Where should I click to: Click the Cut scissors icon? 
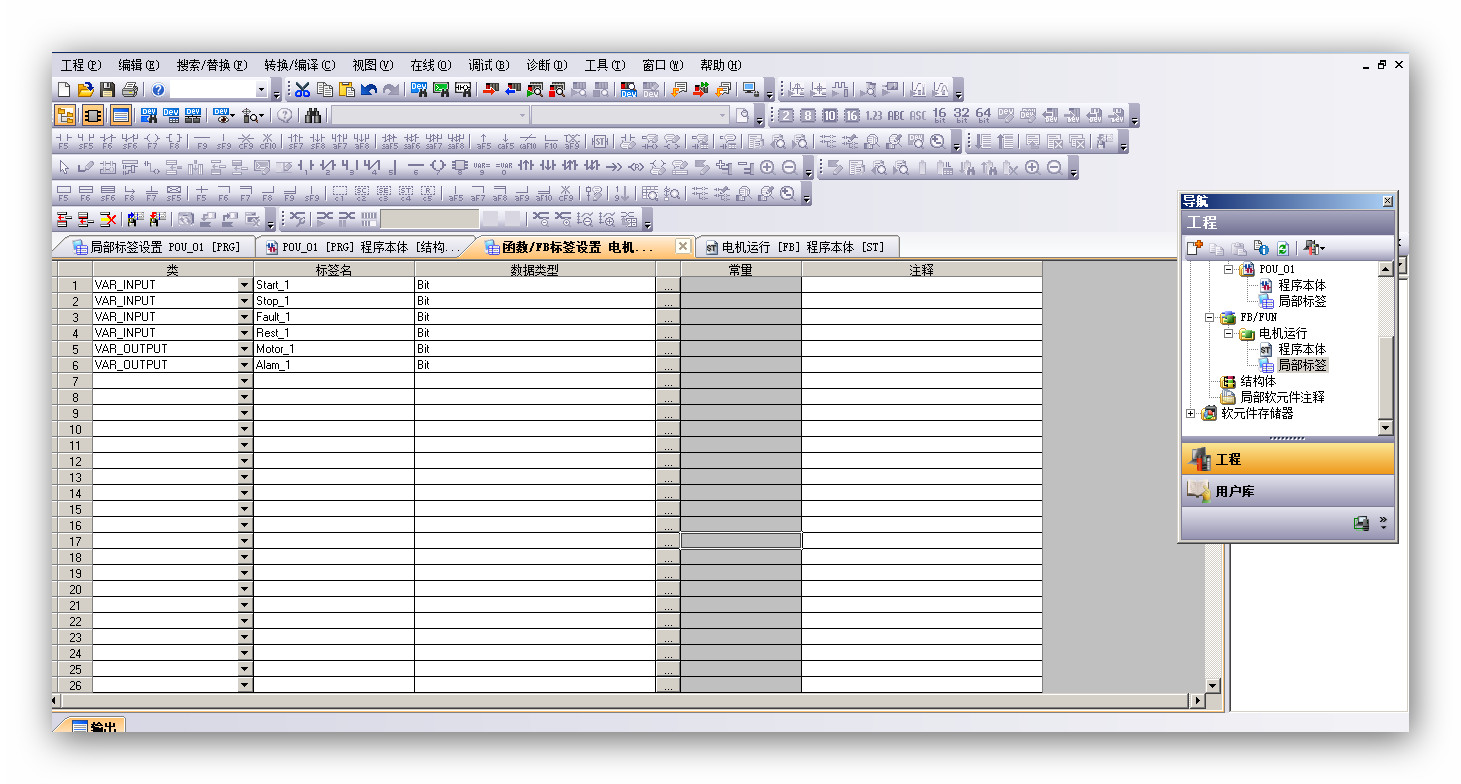(302, 90)
